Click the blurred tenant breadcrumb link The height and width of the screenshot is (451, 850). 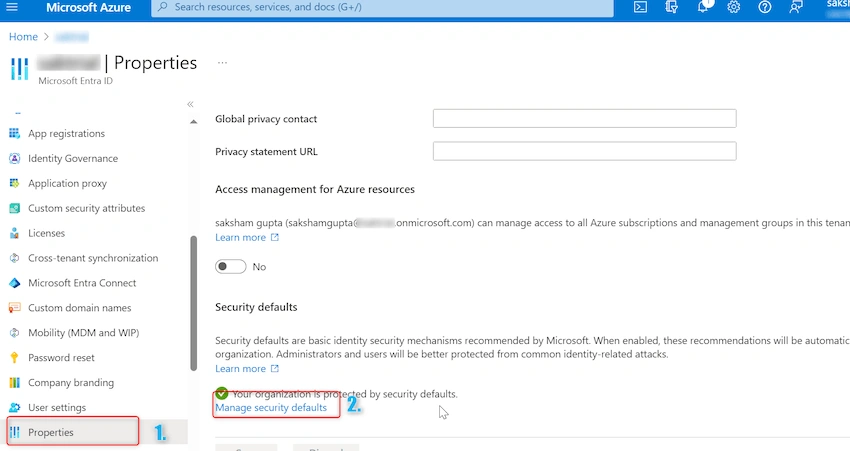tap(72, 37)
